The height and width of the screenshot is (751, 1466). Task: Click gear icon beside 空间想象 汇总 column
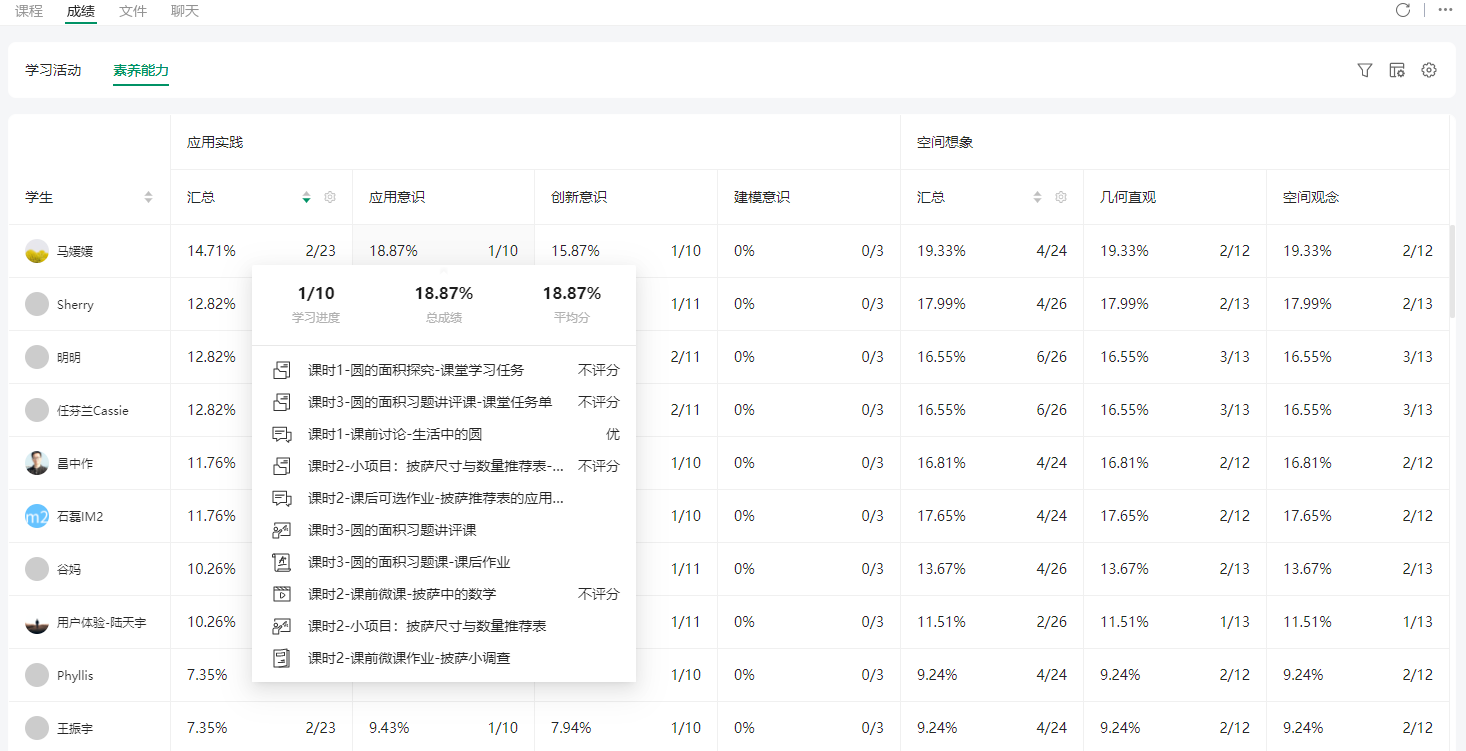pos(1061,198)
